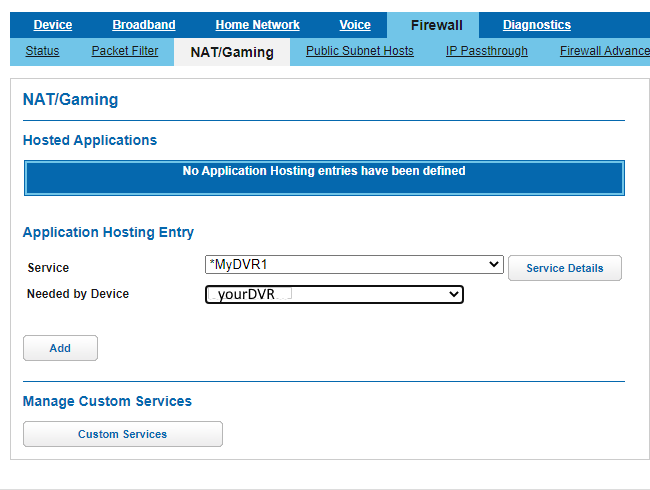Click the Service Details button

pyautogui.click(x=564, y=268)
